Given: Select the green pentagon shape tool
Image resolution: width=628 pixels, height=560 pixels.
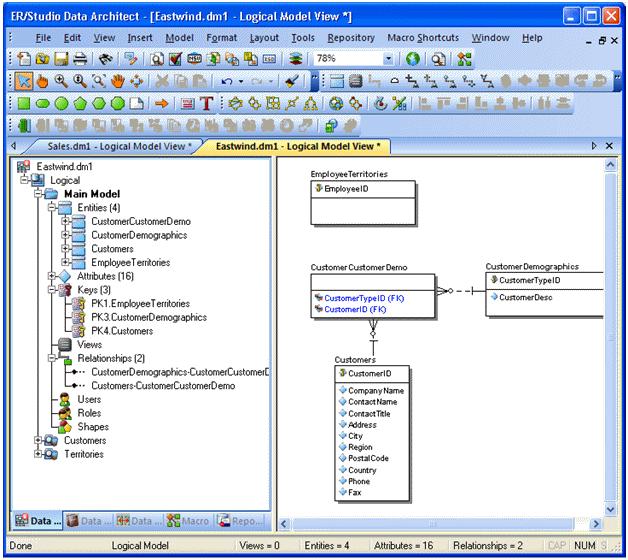Looking at the screenshot, I should tap(80, 104).
